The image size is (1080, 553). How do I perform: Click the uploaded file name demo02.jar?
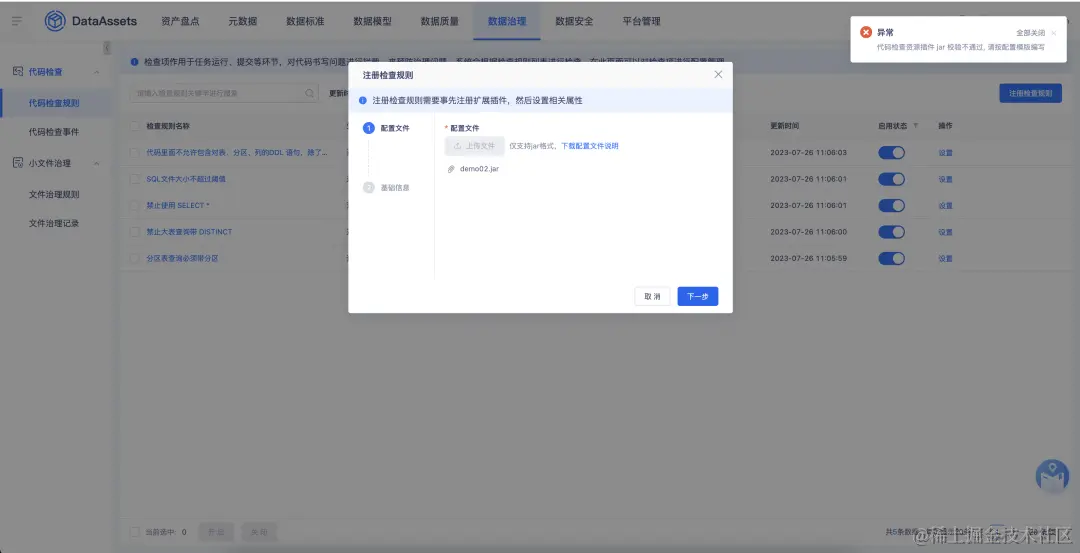coord(479,169)
